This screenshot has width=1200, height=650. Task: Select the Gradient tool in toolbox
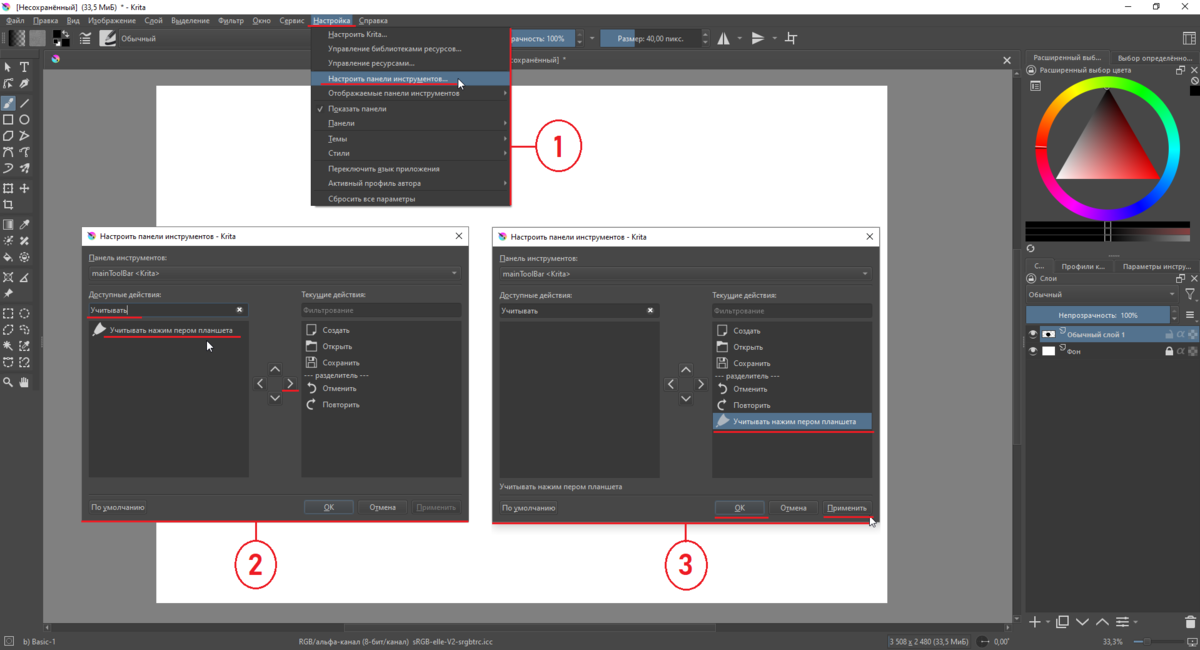point(8,225)
